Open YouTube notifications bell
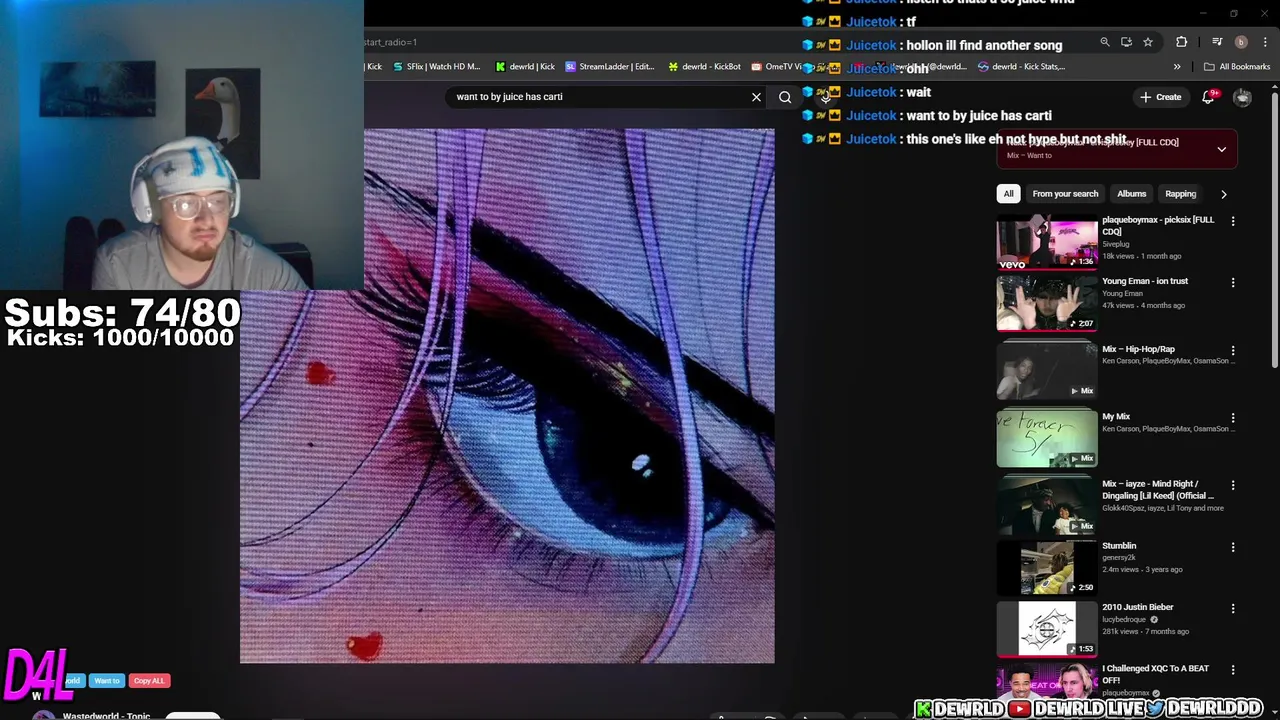 coord(1208,97)
